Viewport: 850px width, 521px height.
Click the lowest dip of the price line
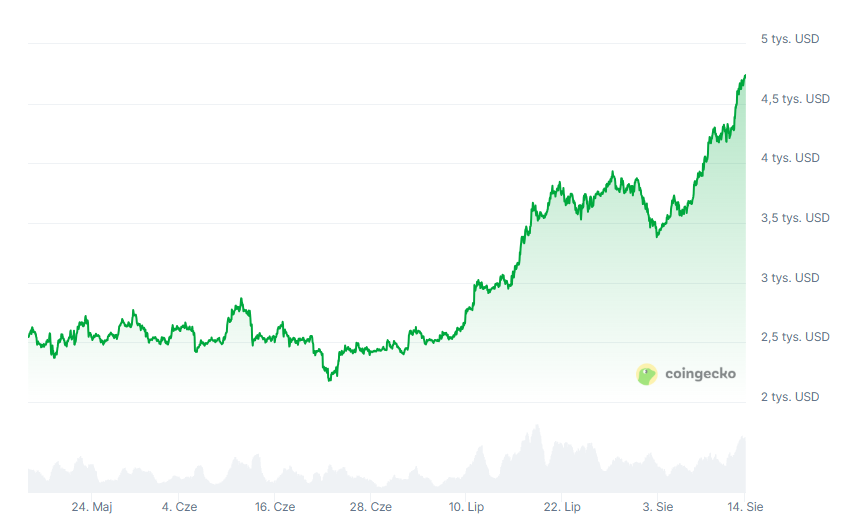[330, 380]
